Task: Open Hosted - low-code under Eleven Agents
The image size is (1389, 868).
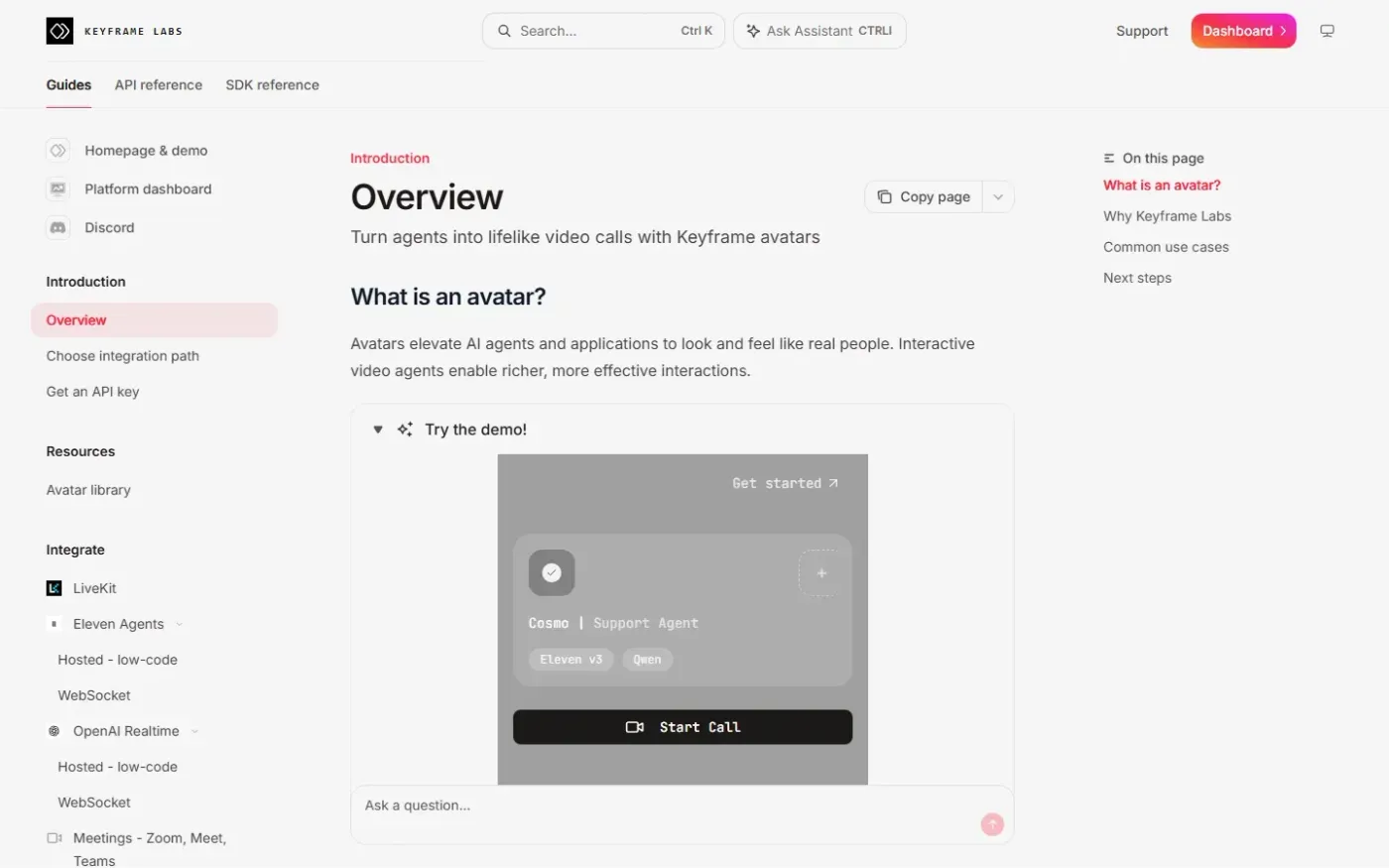Action: point(117,660)
